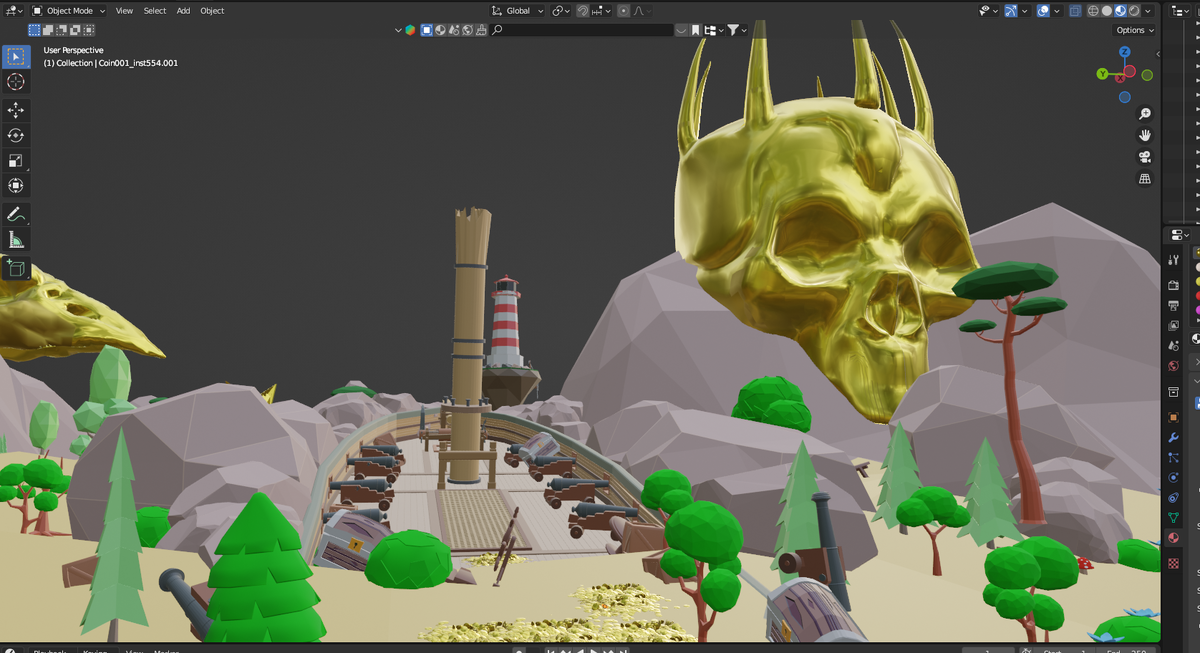Click the pan view hand gizmo
Image resolution: width=1200 pixels, height=653 pixels.
[x=1145, y=135]
